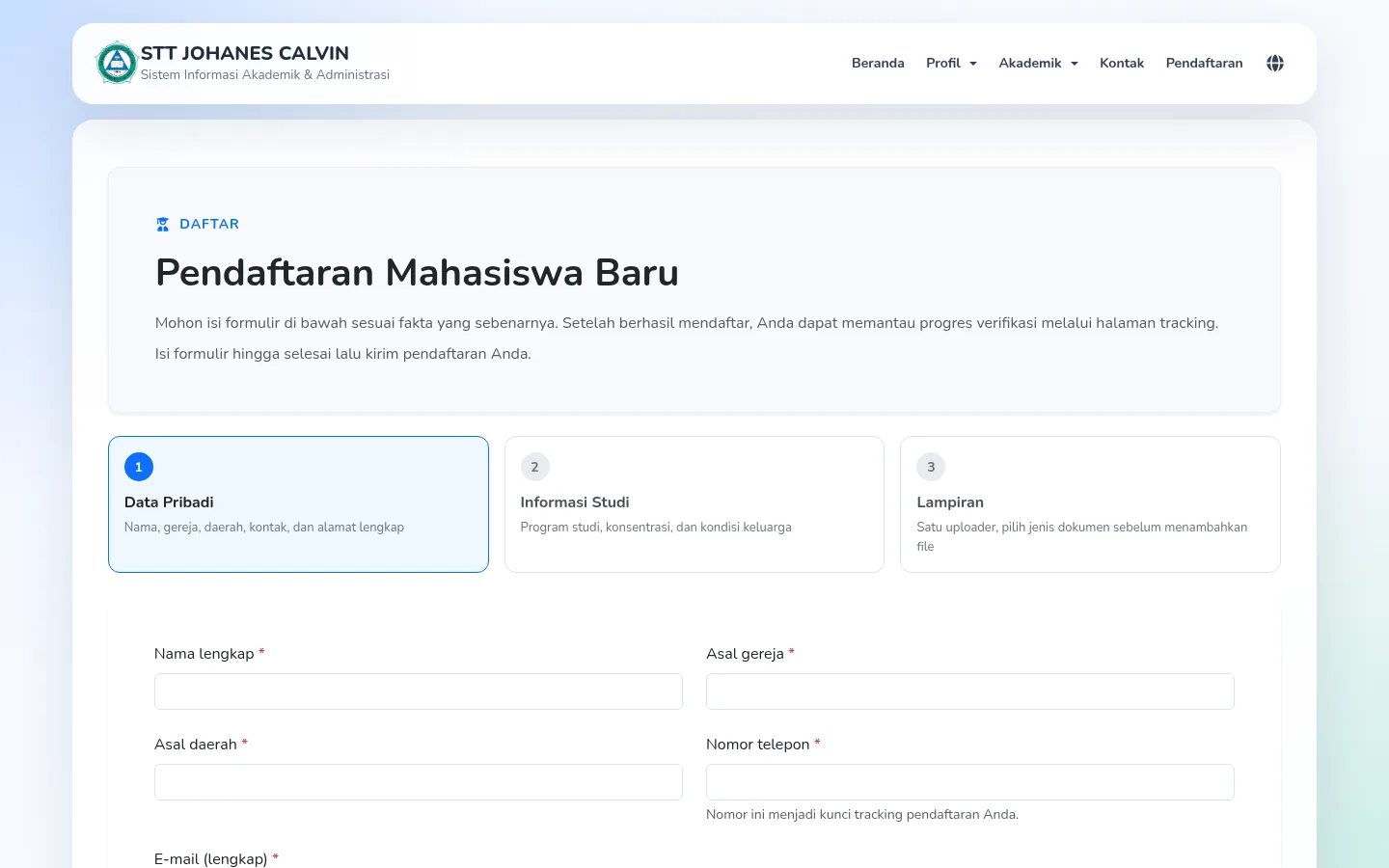
Task: Click the Nomor telepon tracking hint text
Action: click(x=862, y=814)
